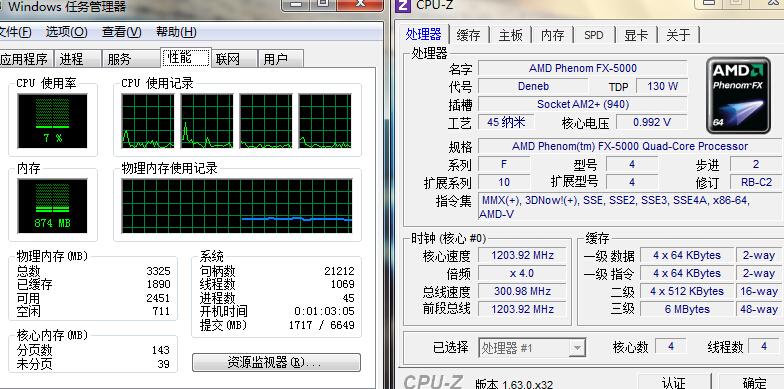
Task: Click the 16-way associativity value
Action: [x=758, y=291]
